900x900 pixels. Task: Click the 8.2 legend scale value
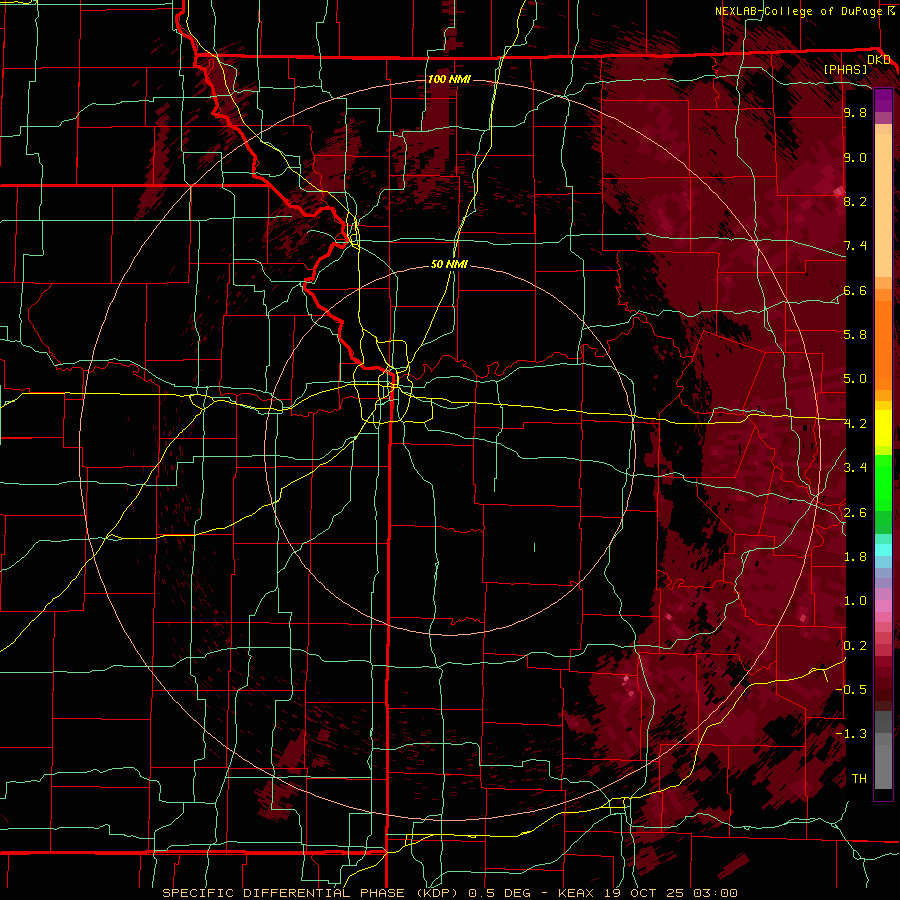(855, 201)
